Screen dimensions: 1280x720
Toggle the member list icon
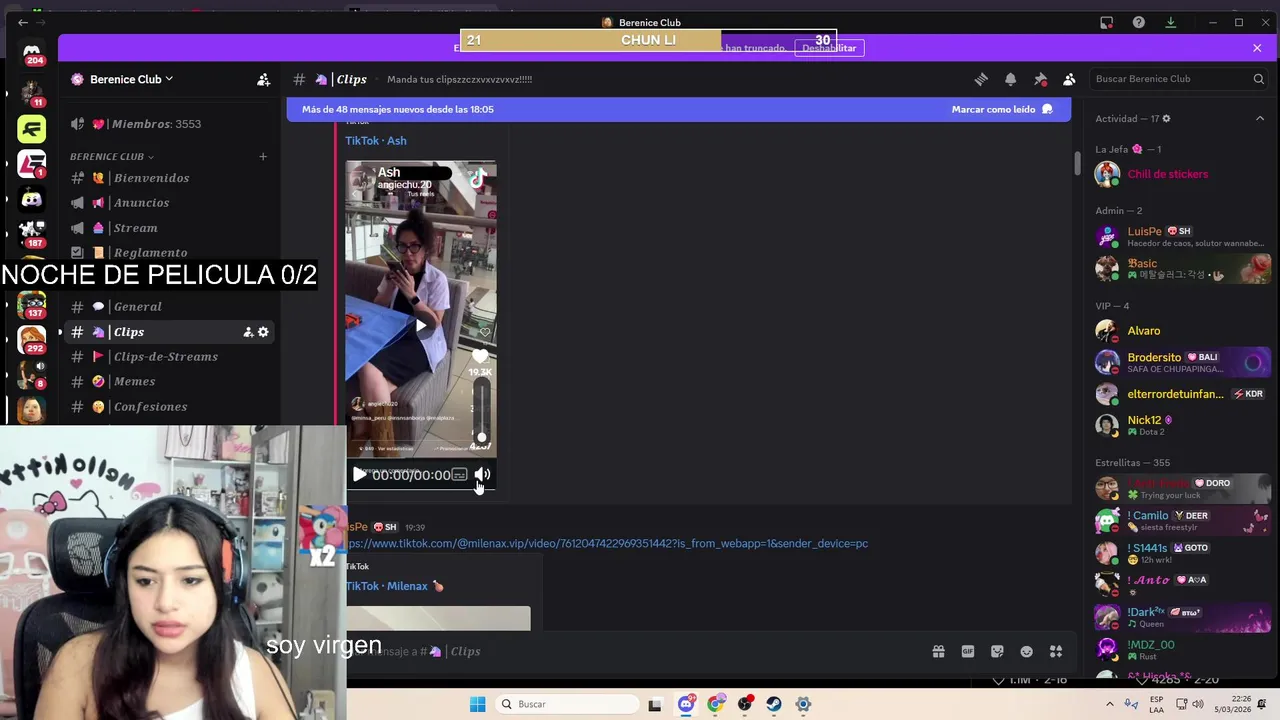(1069, 79)
